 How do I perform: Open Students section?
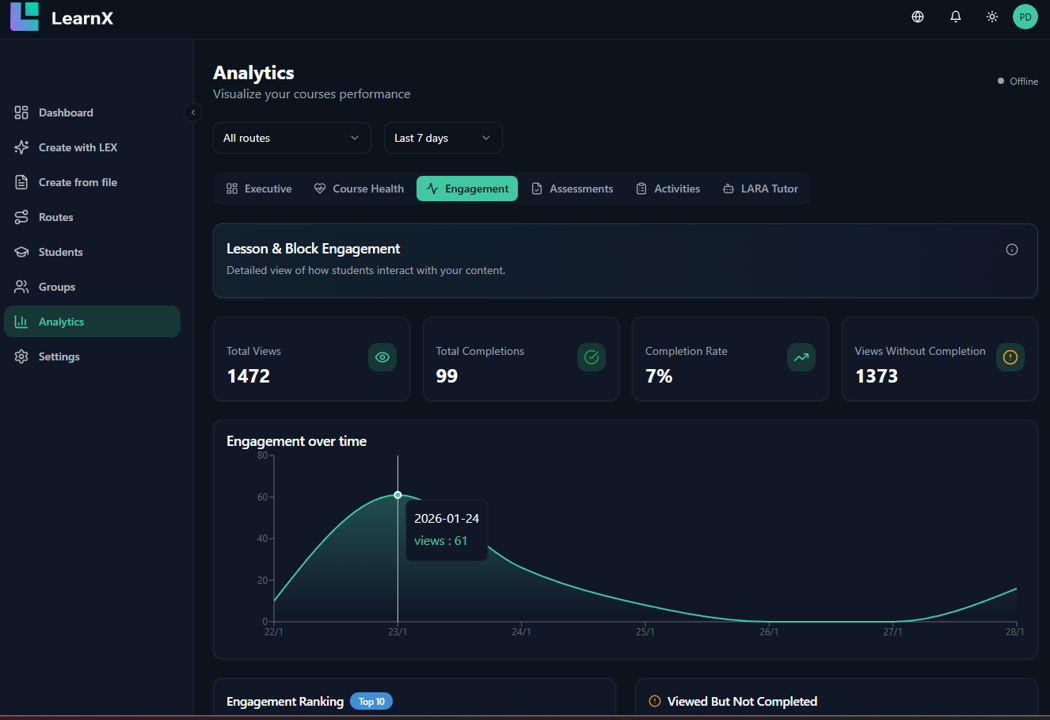[x=92, y=252]
